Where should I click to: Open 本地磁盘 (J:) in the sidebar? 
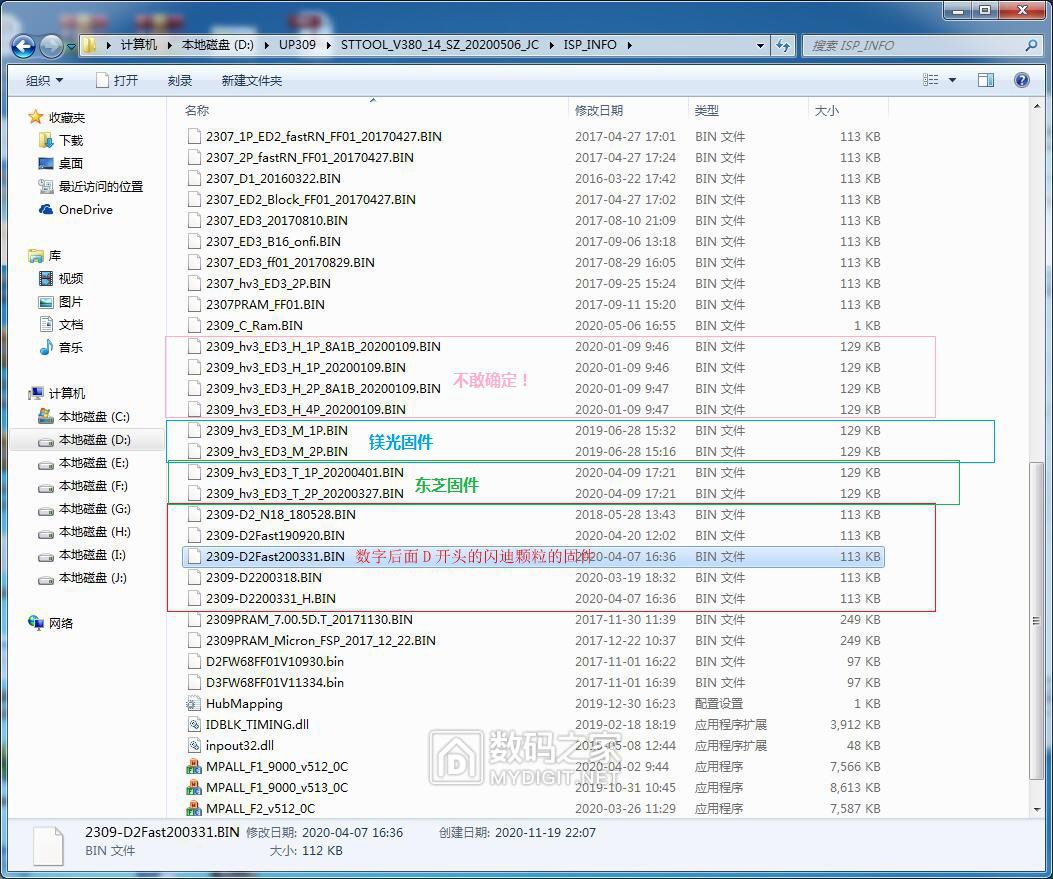pyautogui.click(x=91, y=577)
